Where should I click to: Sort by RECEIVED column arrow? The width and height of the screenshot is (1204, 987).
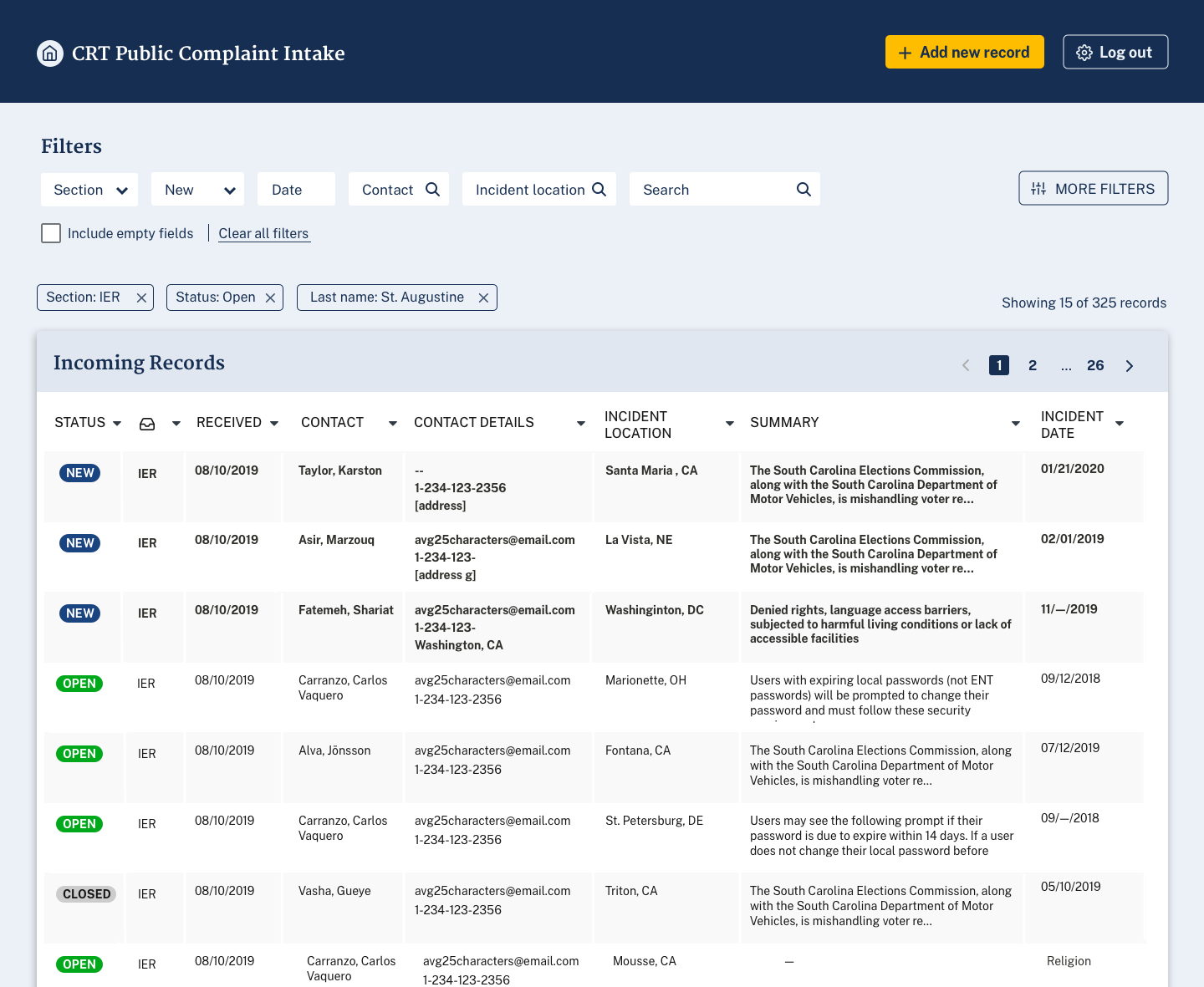coord(274,424)
